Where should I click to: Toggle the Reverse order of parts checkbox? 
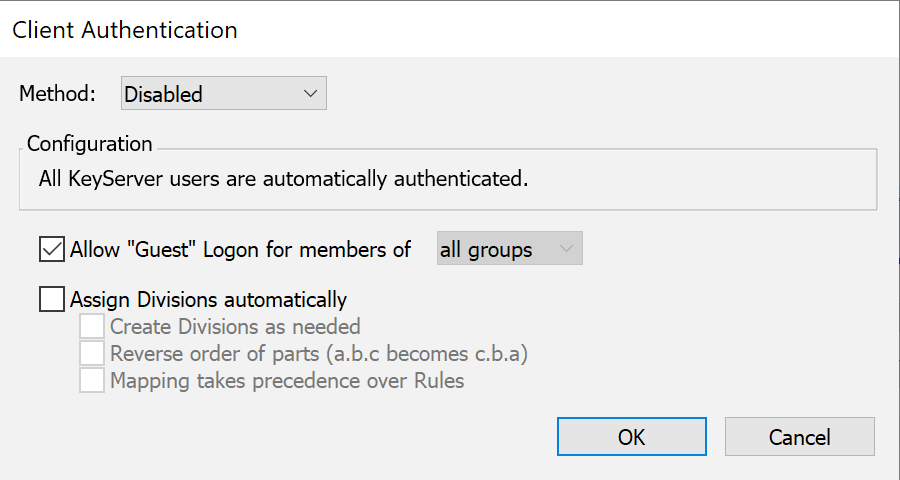[93, 354]
